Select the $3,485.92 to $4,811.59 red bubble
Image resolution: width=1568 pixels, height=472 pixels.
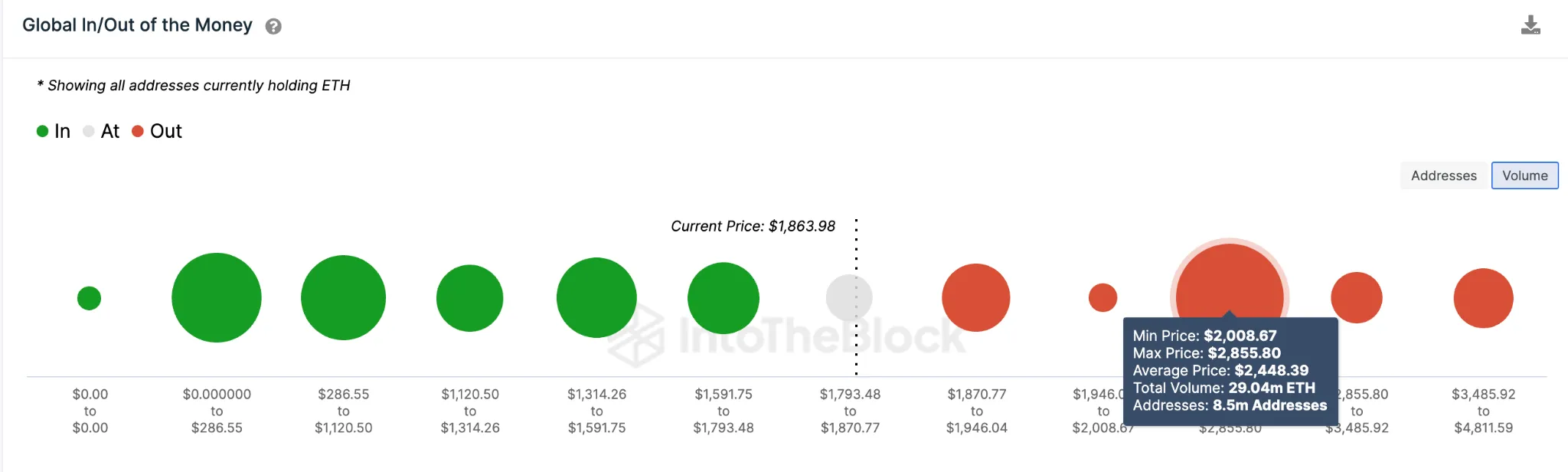1483,298
